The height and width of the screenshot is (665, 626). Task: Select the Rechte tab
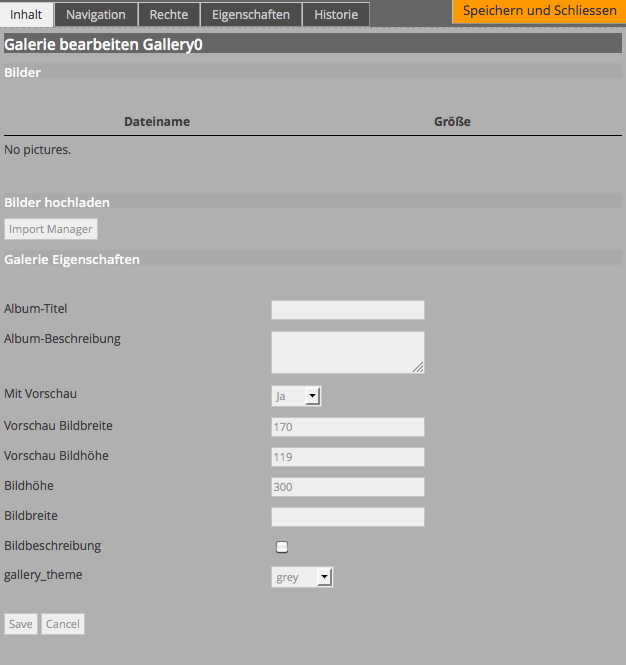click(x=169, y=14)
